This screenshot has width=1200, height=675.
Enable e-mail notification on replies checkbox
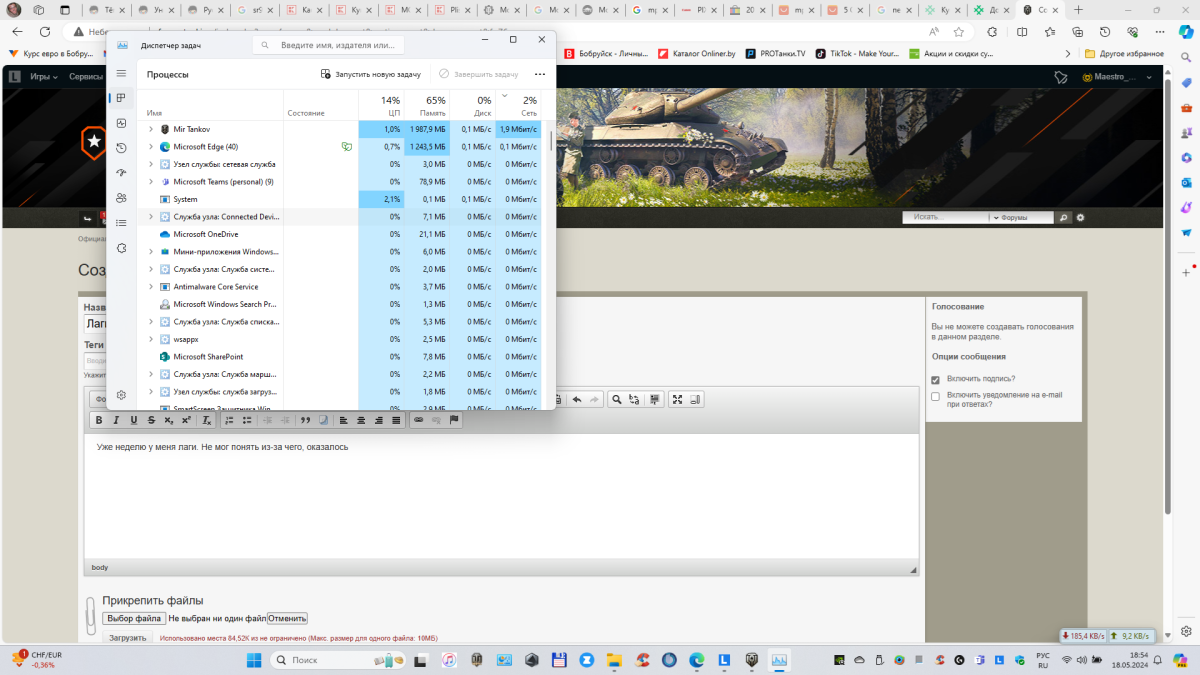click(x=935, y=397)
